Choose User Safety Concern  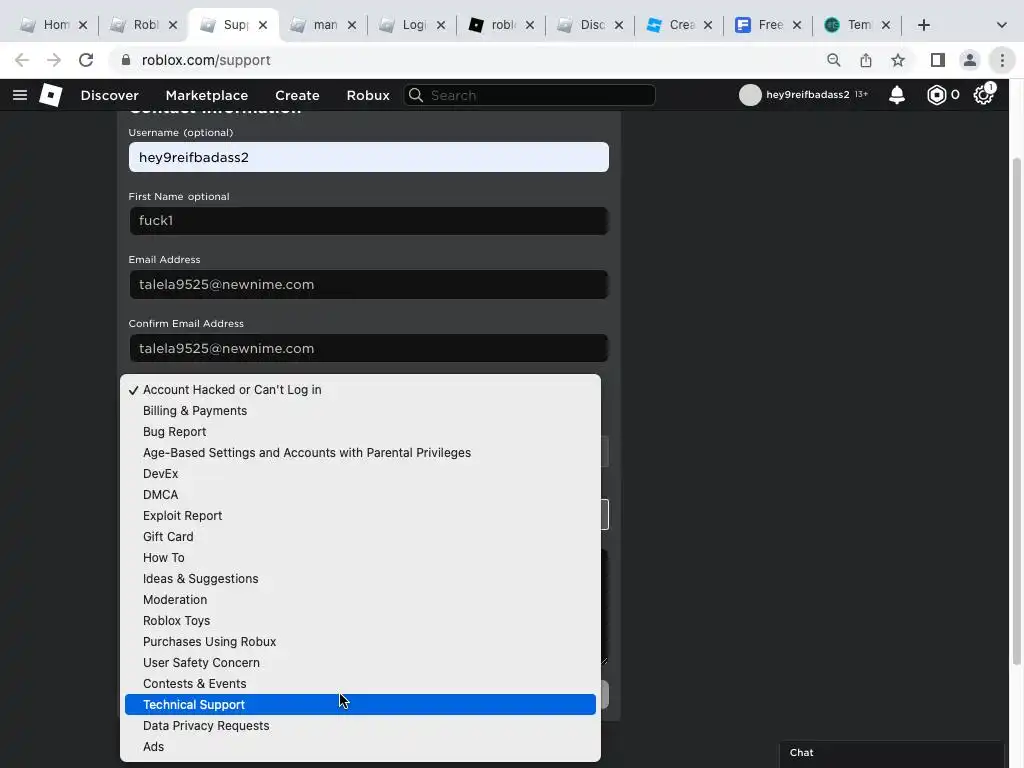point(360,662)
